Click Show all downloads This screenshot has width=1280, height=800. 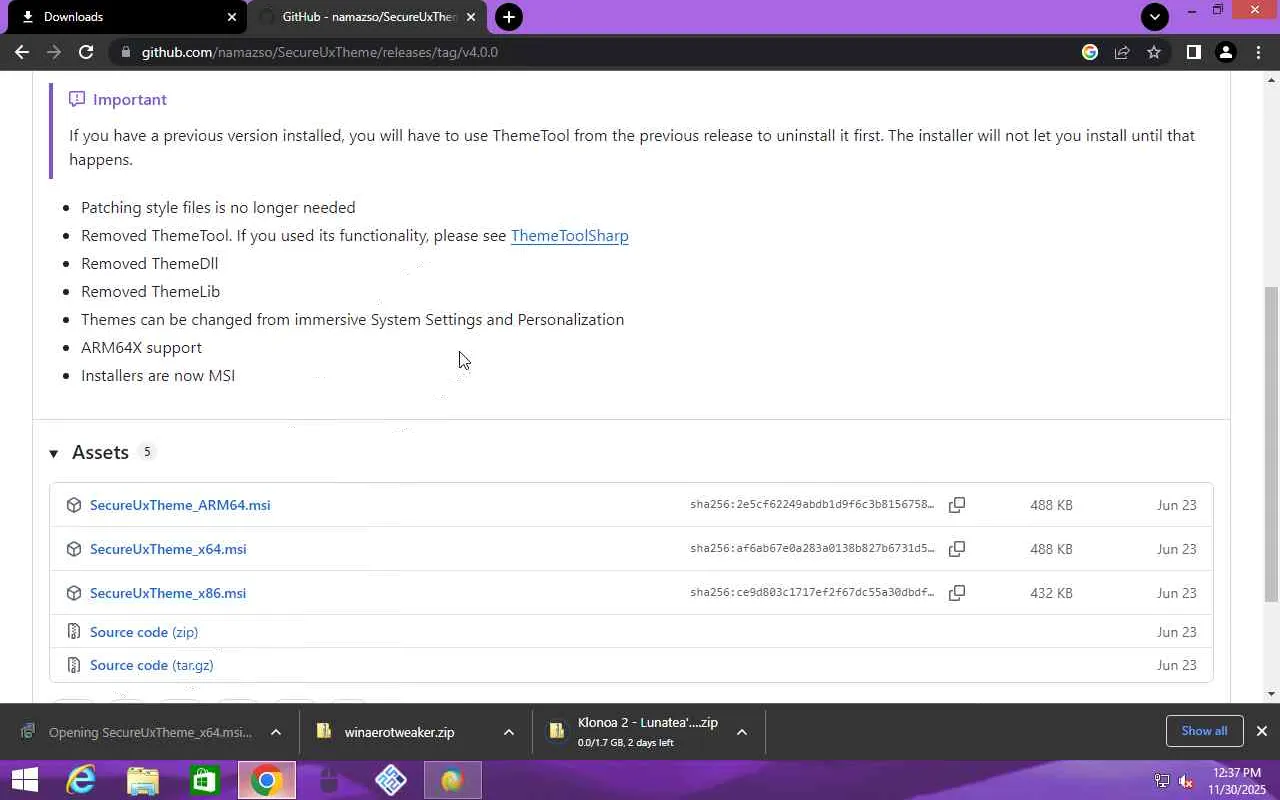(x=1204, y=731)
